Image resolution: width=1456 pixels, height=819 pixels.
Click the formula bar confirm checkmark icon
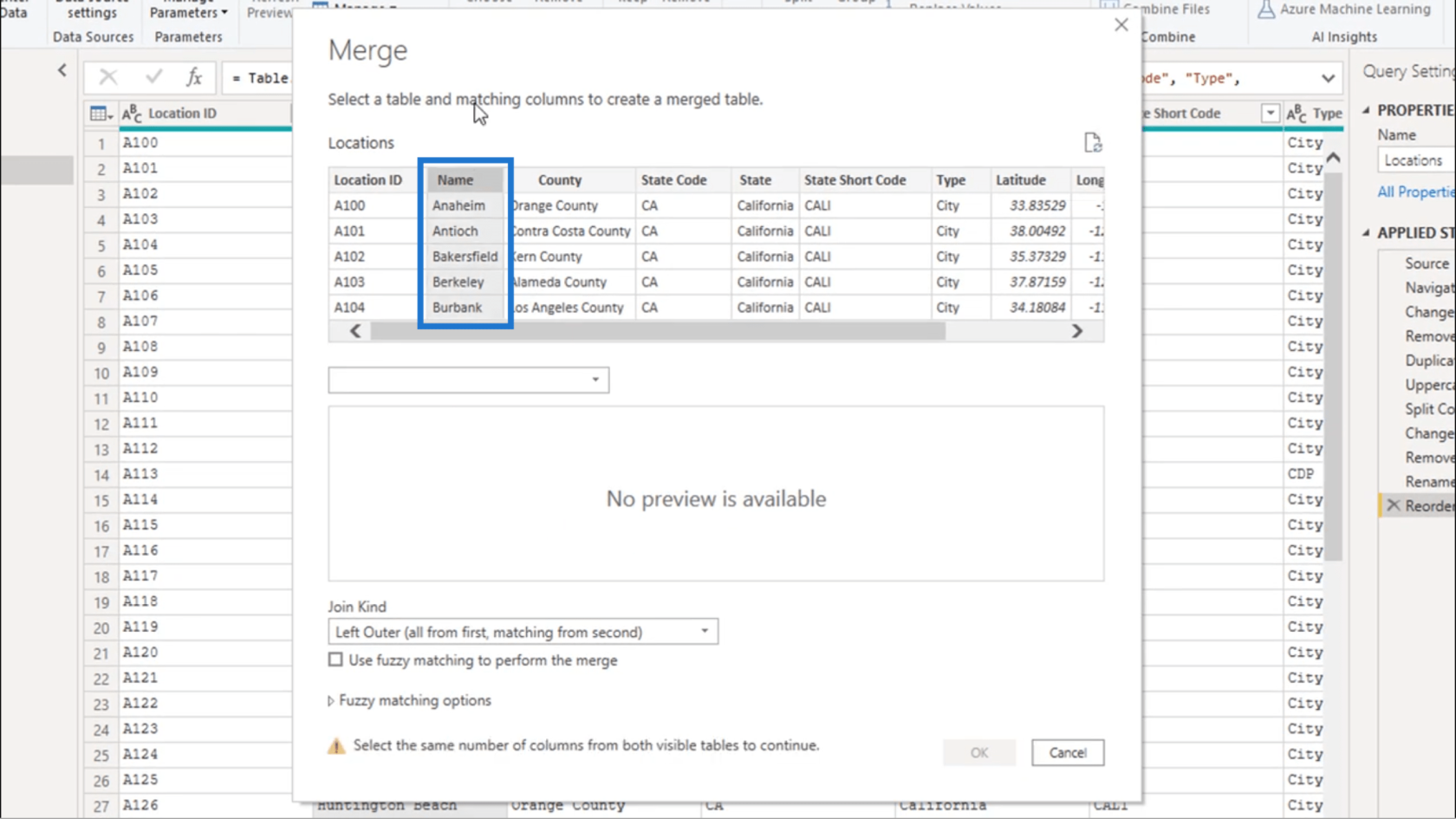click(154, 77)
